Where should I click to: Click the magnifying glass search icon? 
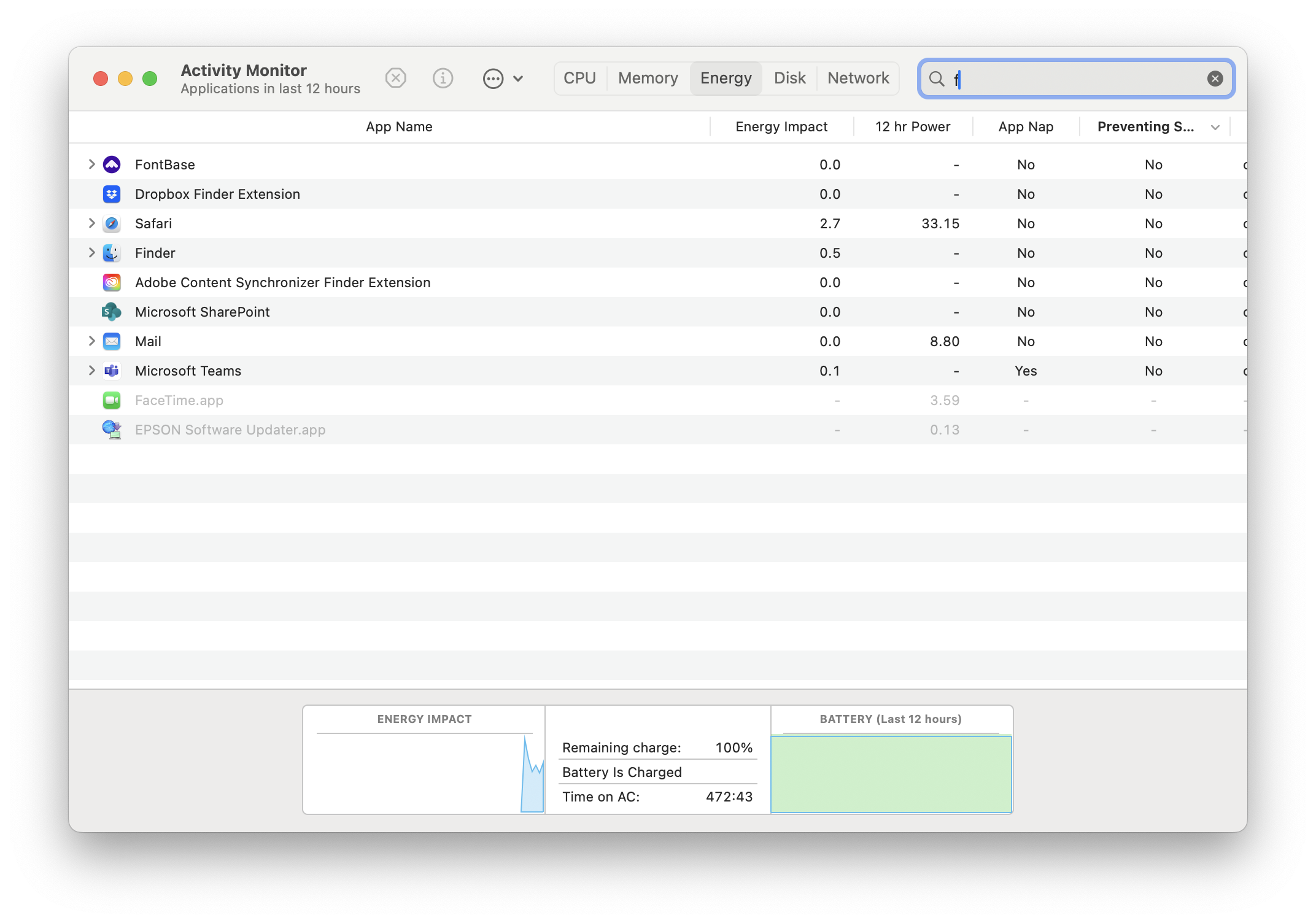tap(936, 79)
